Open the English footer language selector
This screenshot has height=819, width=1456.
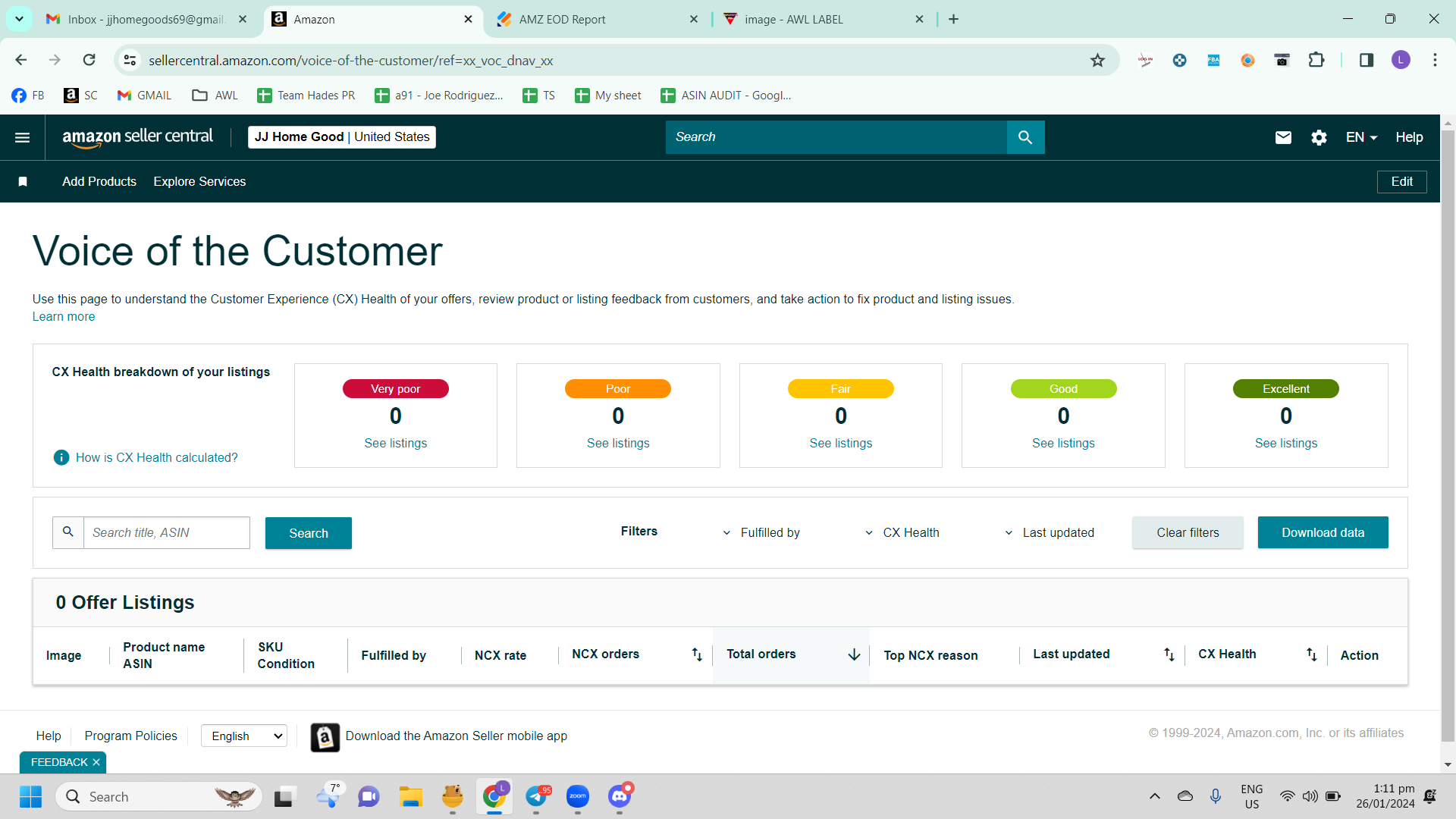244,736
